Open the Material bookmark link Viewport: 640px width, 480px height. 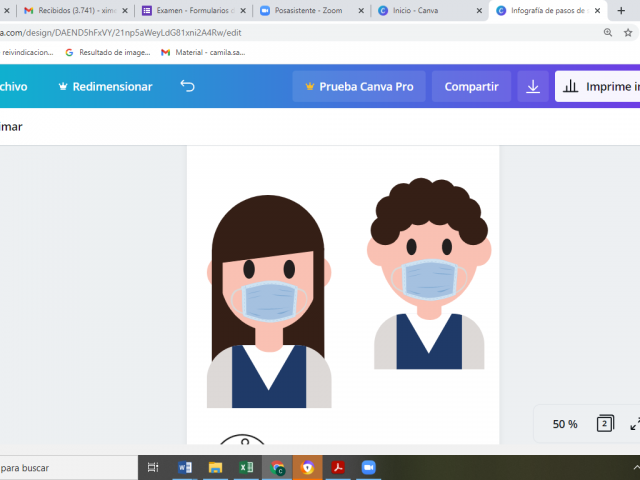203,52
